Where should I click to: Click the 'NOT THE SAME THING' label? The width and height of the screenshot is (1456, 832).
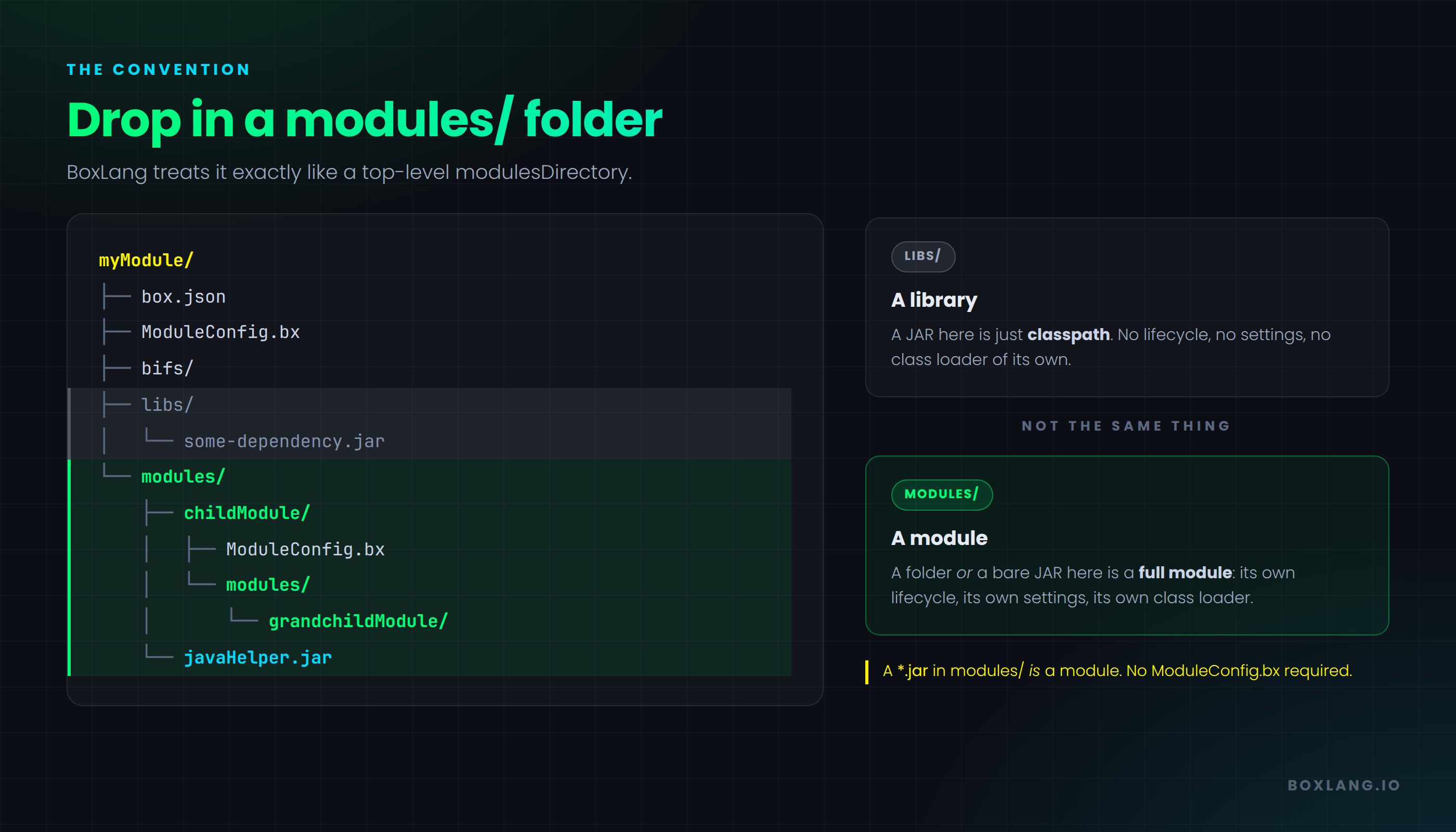click(1126, 426)
